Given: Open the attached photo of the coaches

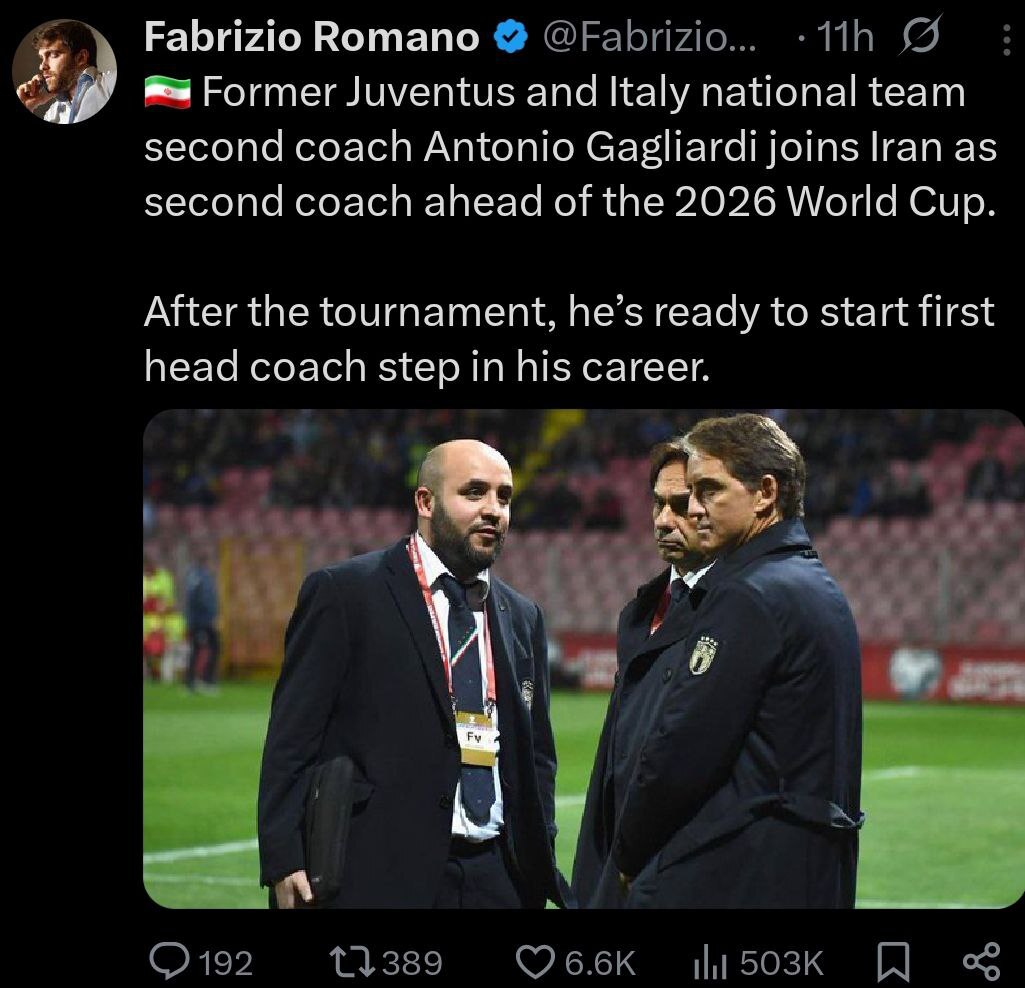Looking at the screenshot, I should pyautogui.click(x=583, y=659).
